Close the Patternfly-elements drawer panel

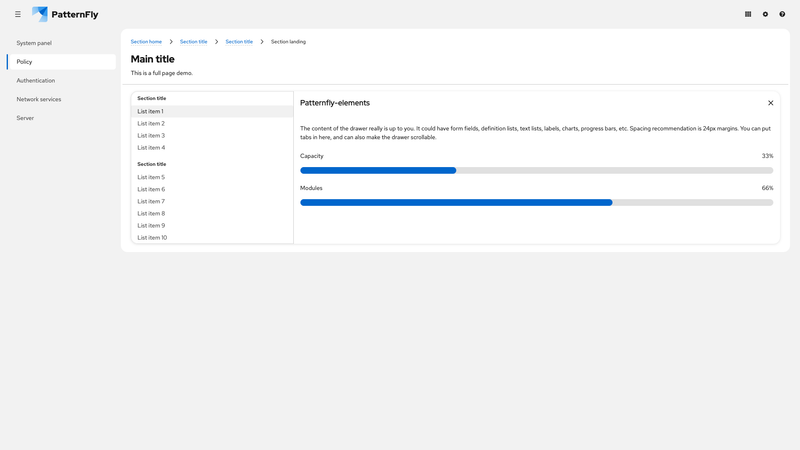(x=770, y=103)
